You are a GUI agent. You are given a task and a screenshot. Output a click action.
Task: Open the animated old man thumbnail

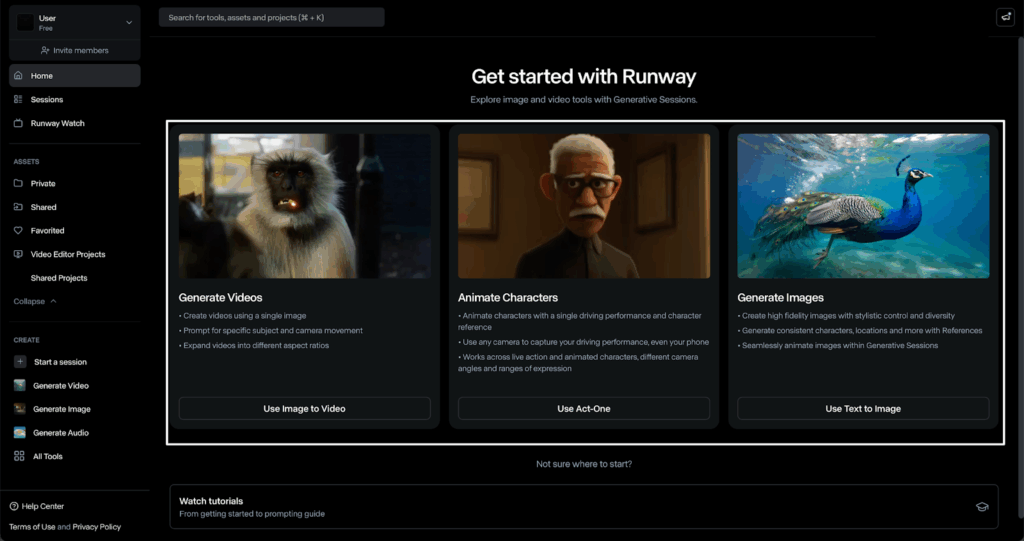(x=584, y=206)
